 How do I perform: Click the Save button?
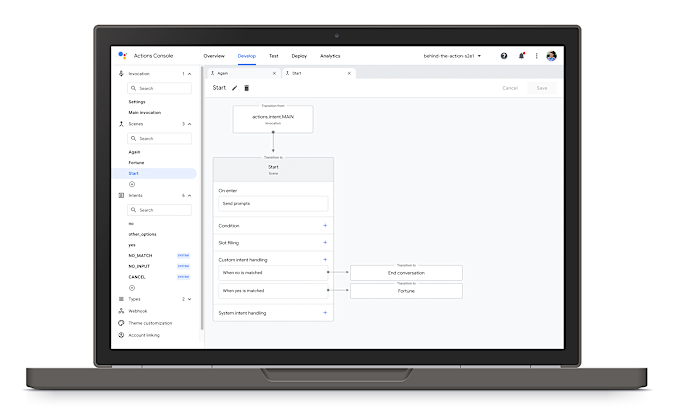pos(541,88)
